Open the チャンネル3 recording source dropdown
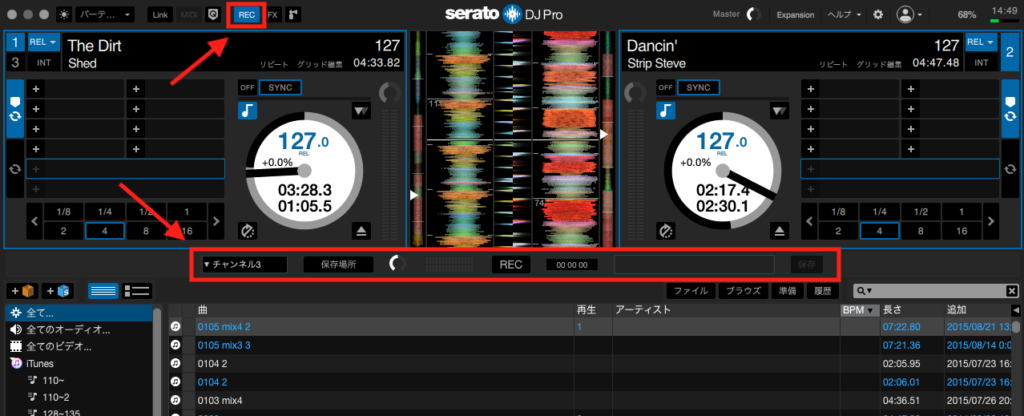The image size is (1024, 416). [244, 264]
